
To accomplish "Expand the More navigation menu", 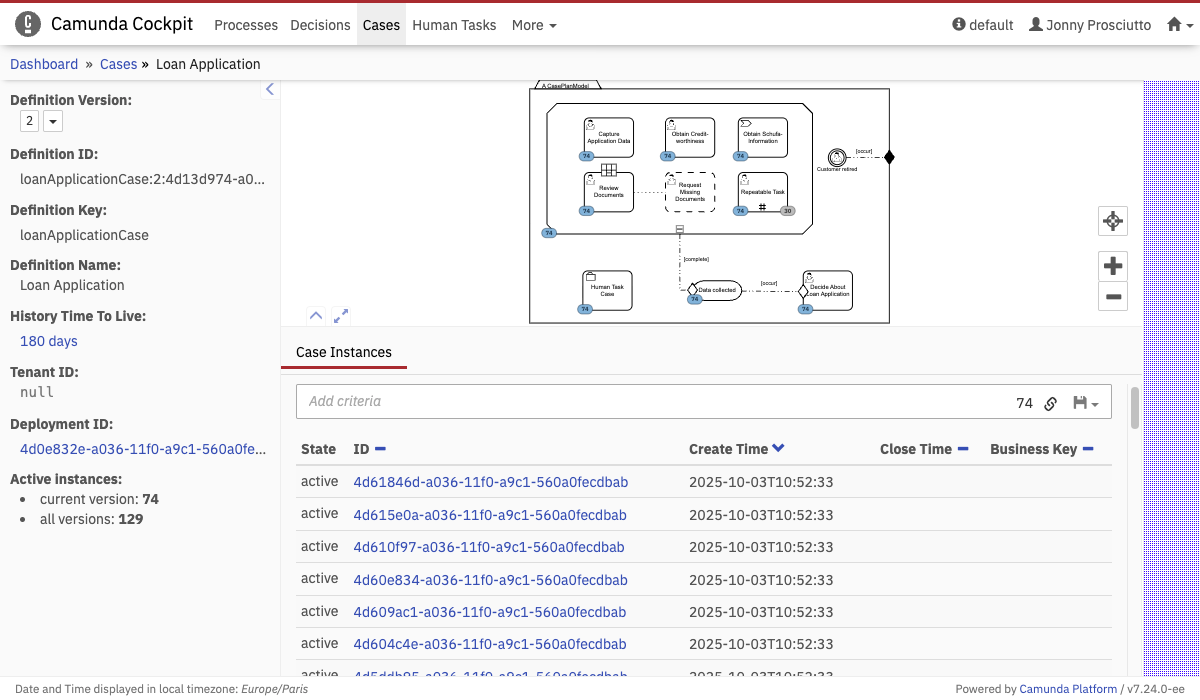I will pyautogui.click(x=534, y=25).
